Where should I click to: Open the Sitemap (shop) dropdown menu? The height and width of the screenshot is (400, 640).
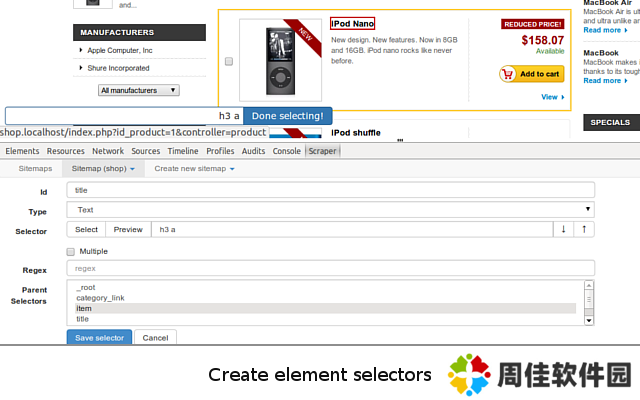[x=103, y=169]
